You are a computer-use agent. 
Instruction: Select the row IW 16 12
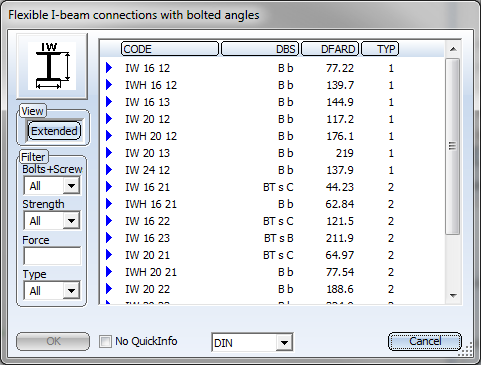[273, 68]
